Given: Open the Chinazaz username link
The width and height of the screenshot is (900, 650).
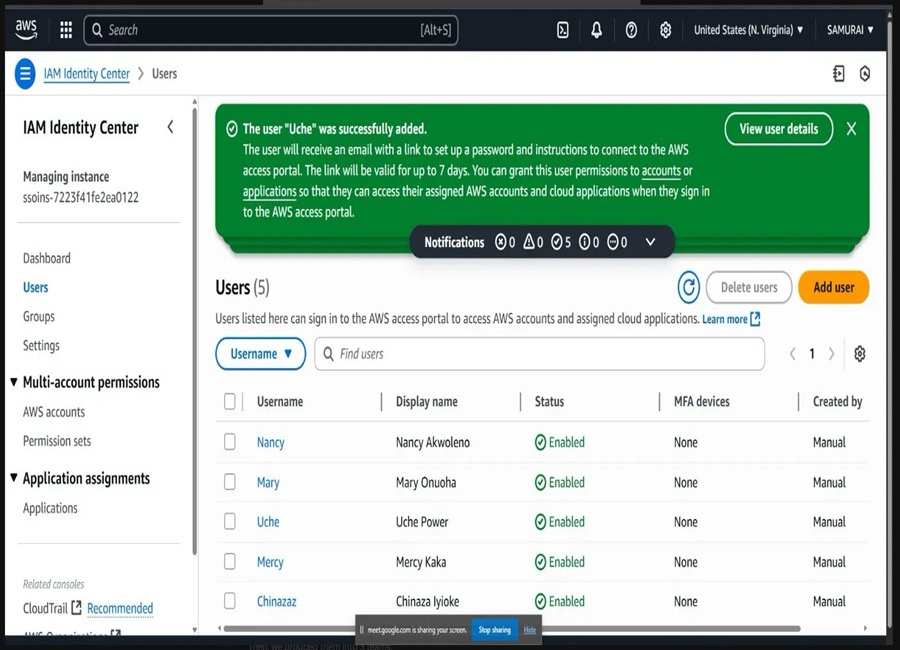Looking at the screenshot, I should pos(277,601).
